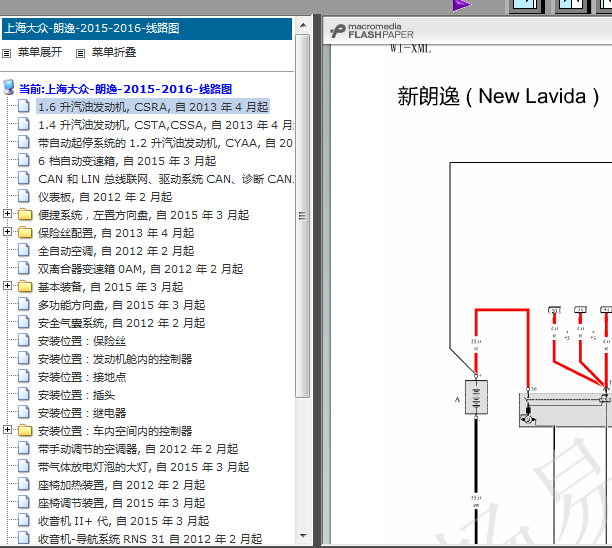The image size is (612, 548).
Task: Open 仪表板, 自 2012 年 2 月起
Action: (x=105, y=197)
